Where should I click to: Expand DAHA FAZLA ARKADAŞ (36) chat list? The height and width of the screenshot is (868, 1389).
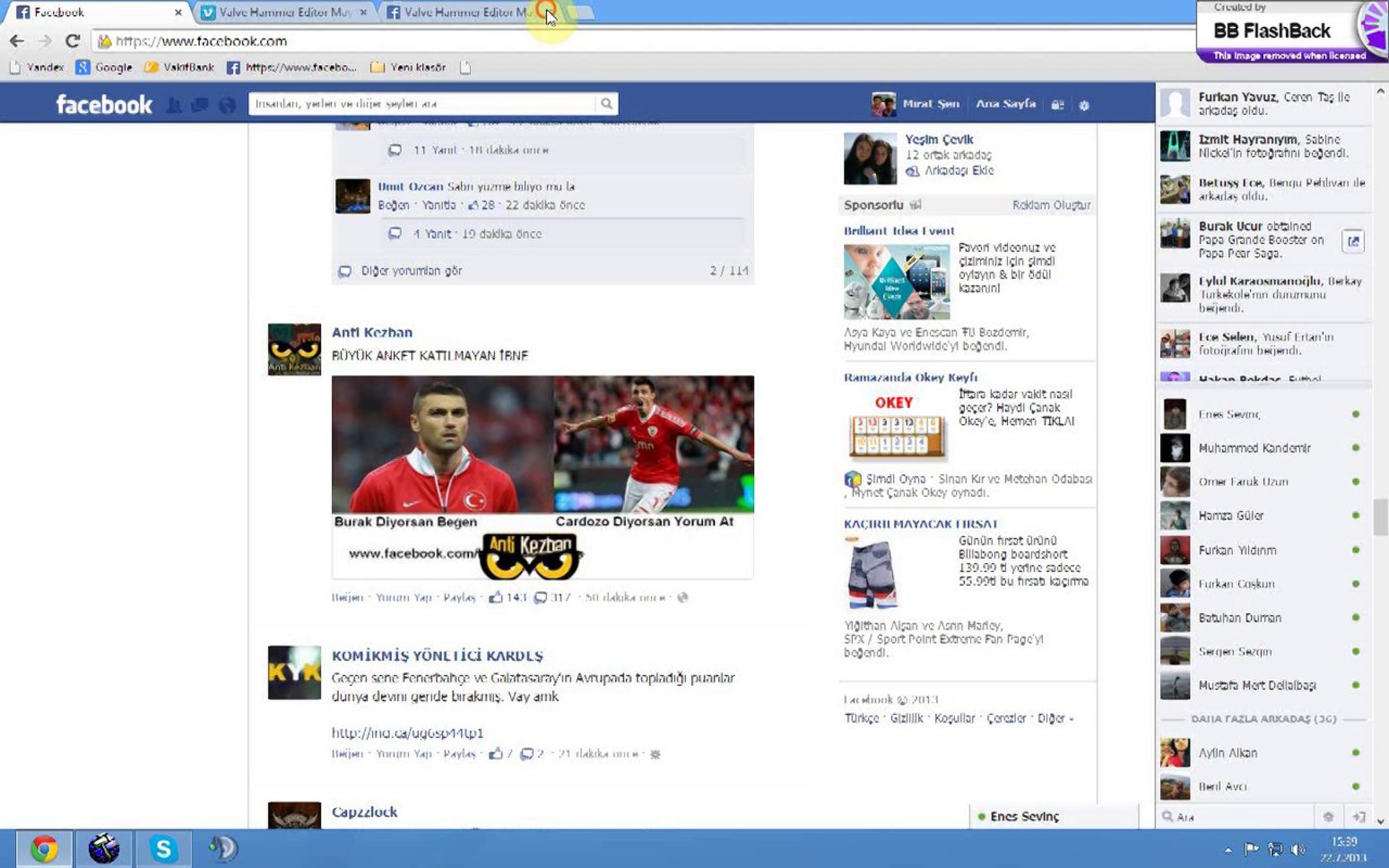[x=1263, y=719]
